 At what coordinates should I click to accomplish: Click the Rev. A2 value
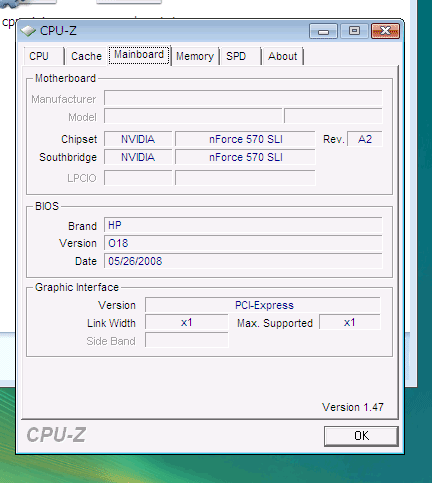[365, 139]
